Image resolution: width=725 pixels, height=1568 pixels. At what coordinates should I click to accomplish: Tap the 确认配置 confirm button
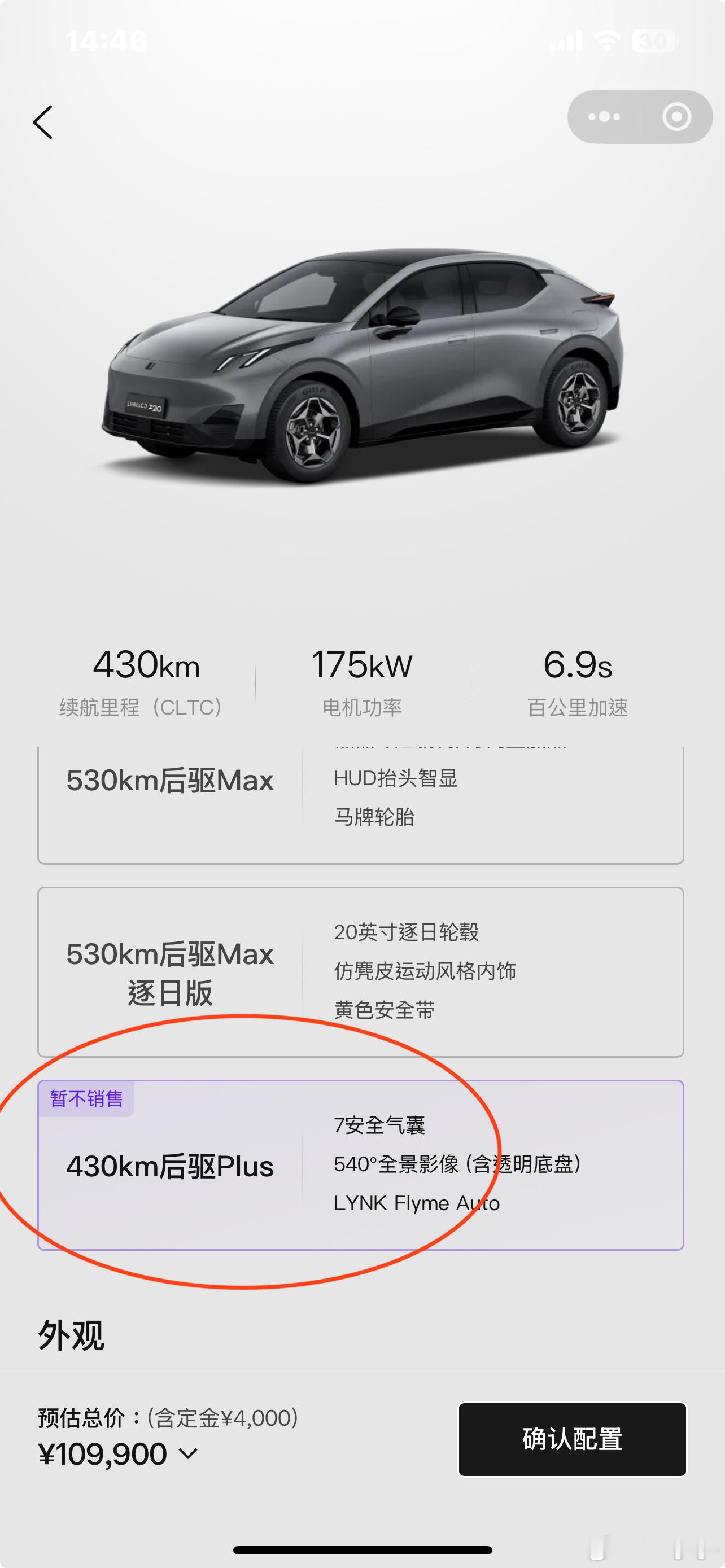coord(572,1439)
